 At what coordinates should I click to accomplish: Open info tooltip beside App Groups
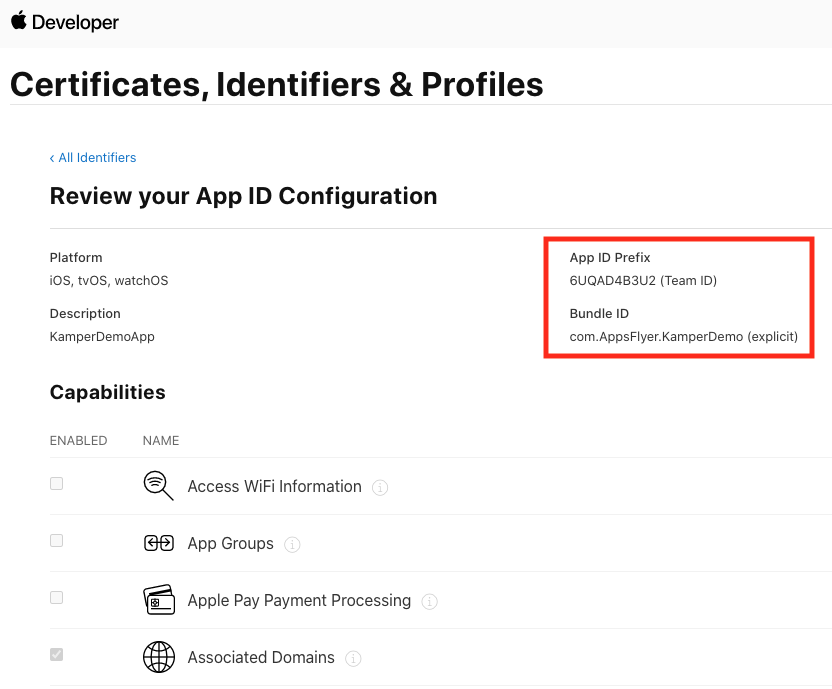pos(292,545)
